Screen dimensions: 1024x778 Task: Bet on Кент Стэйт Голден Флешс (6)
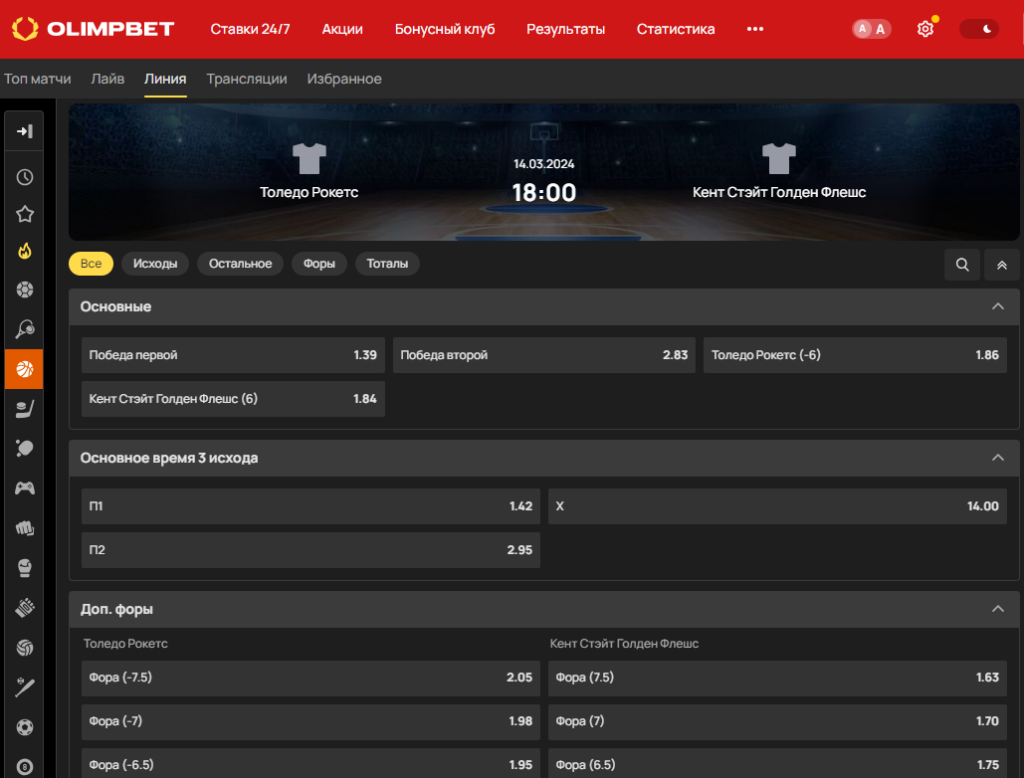(233, 398)
